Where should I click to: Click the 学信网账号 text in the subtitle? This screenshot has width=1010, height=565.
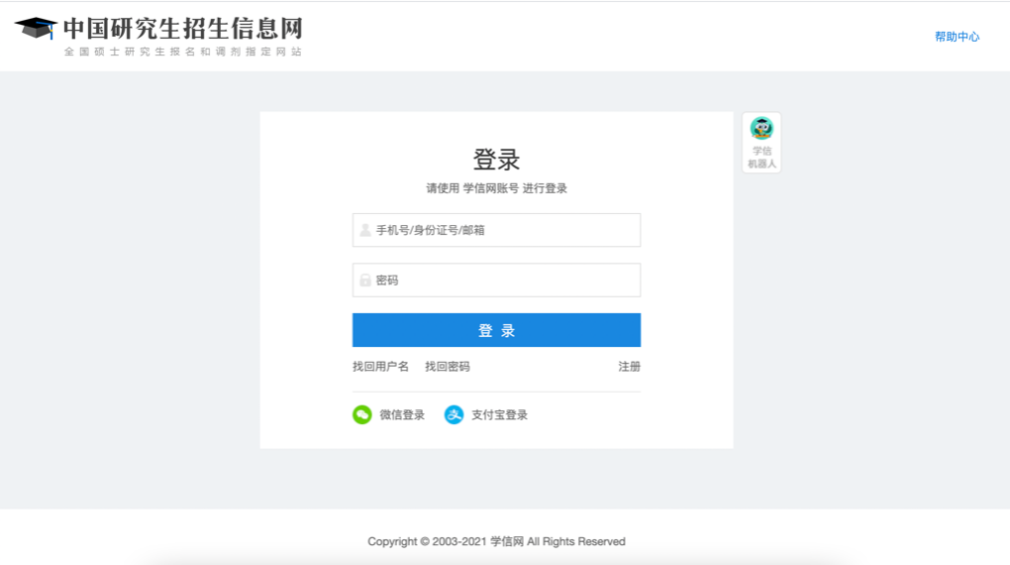point(490,188)
